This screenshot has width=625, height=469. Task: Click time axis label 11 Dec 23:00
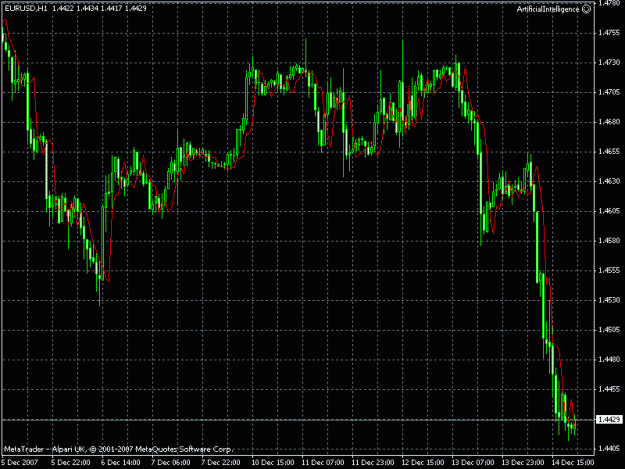(x=373, y=463)
